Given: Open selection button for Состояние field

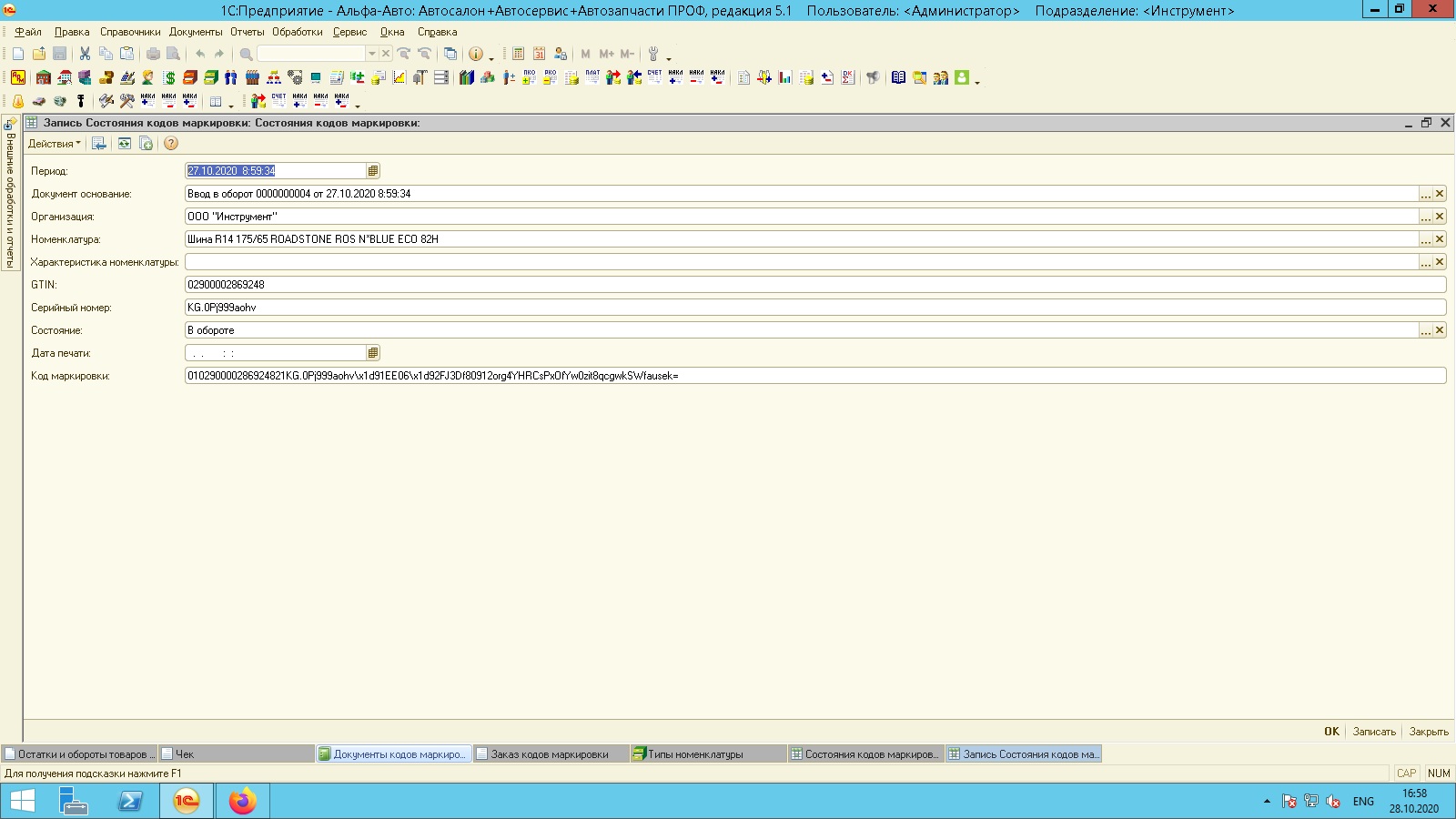Looking at the screenshot, I should coord(1426,330).
